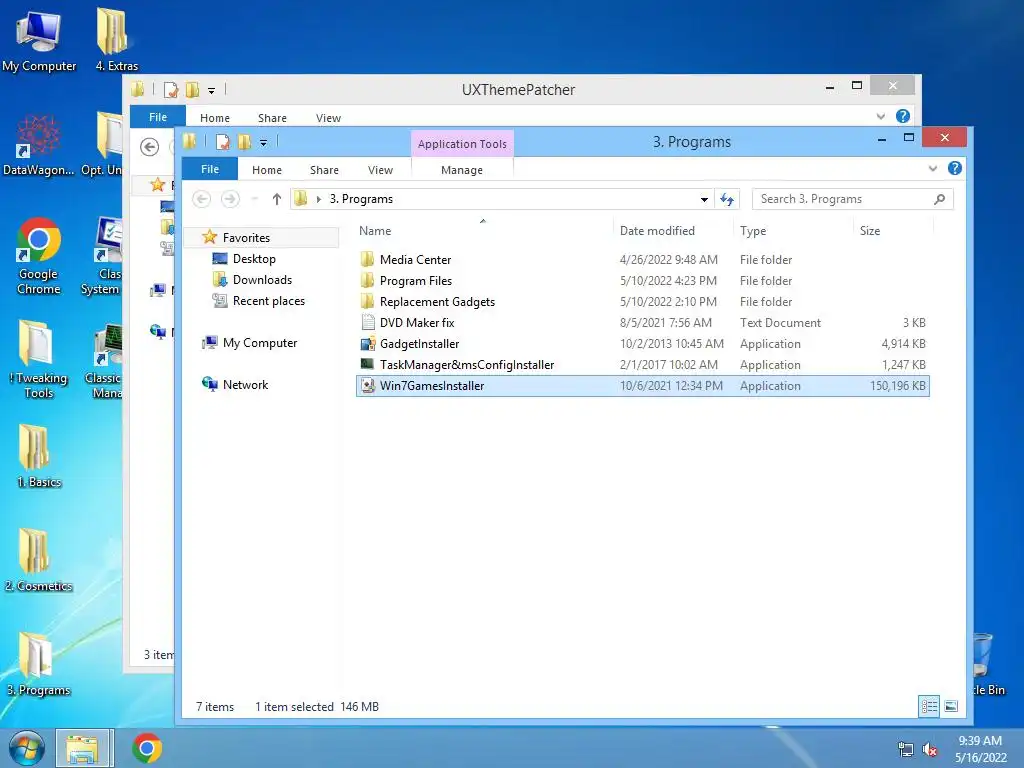Click the 3. Programs breadcrumb in address bar

coord(361,199)
